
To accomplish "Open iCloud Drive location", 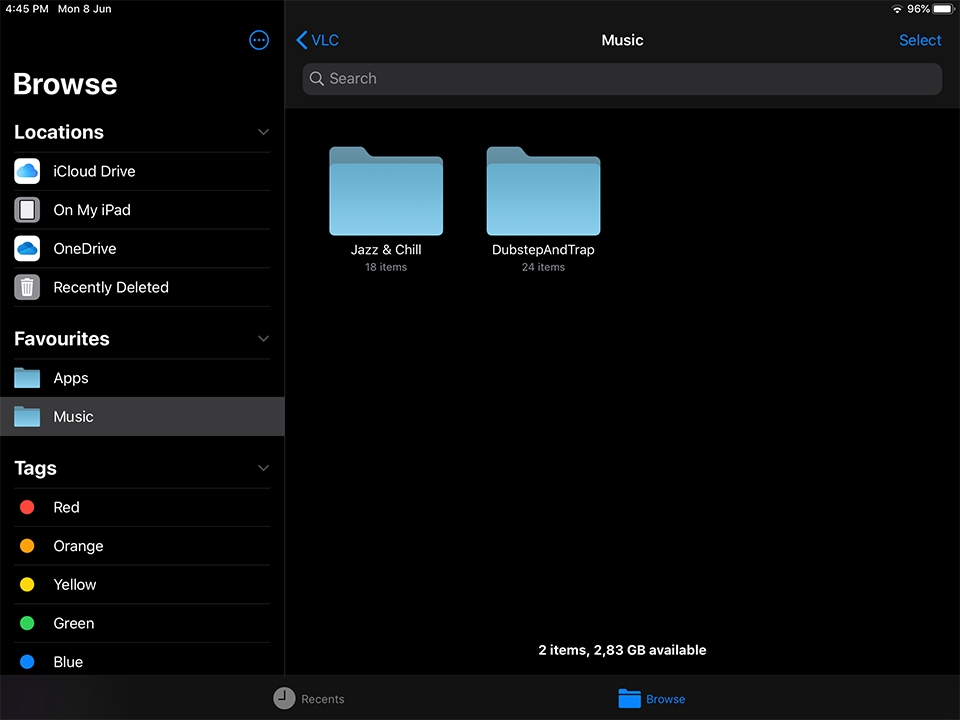I will [142, 171].
